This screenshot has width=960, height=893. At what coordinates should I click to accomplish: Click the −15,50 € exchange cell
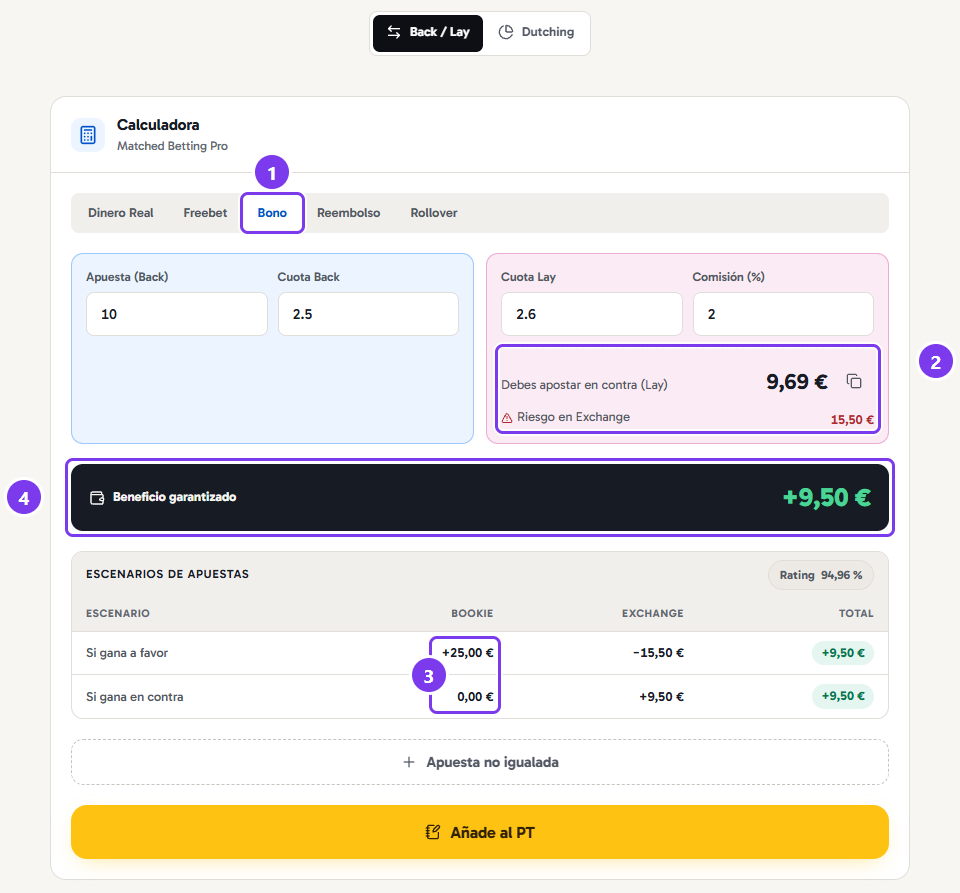pyautogui.click(x=658, y=653)
